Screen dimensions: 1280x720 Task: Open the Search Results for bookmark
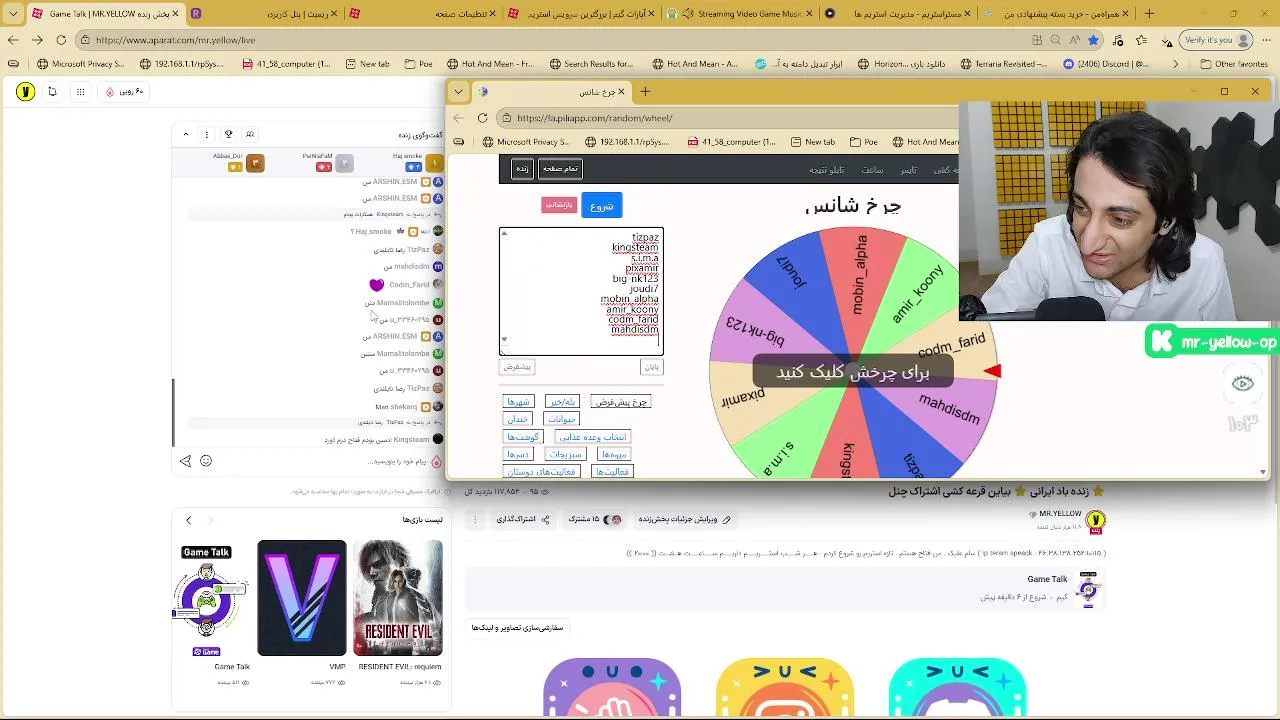[590, 64]
